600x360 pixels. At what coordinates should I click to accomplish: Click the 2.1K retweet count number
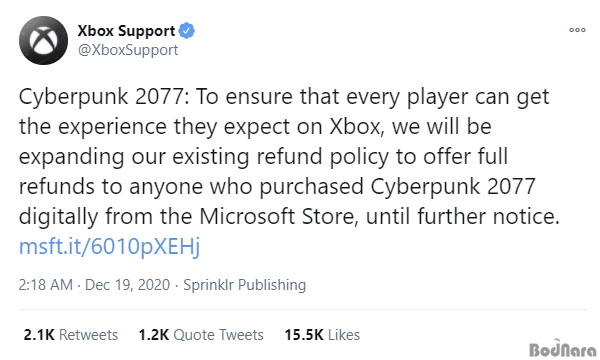39,335
